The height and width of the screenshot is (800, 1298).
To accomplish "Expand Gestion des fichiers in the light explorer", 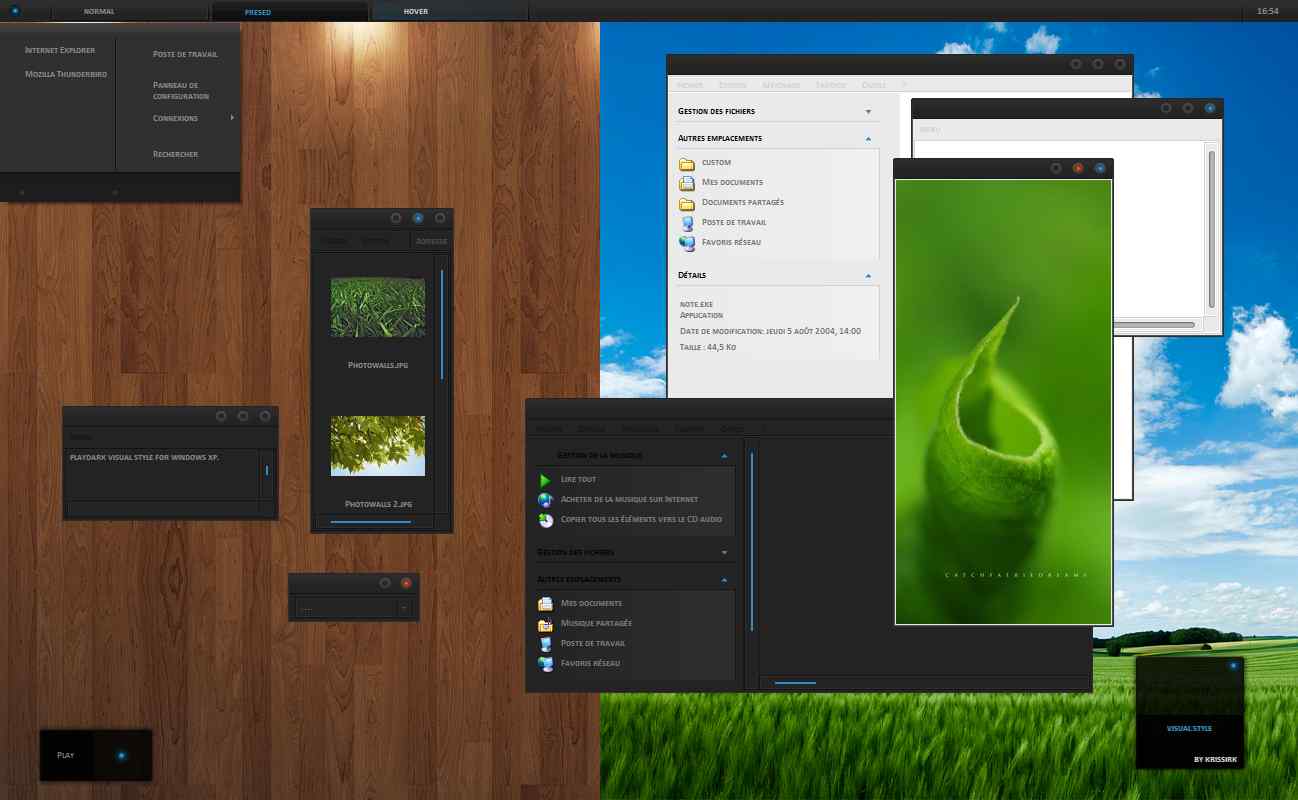I will pos(868,112).
